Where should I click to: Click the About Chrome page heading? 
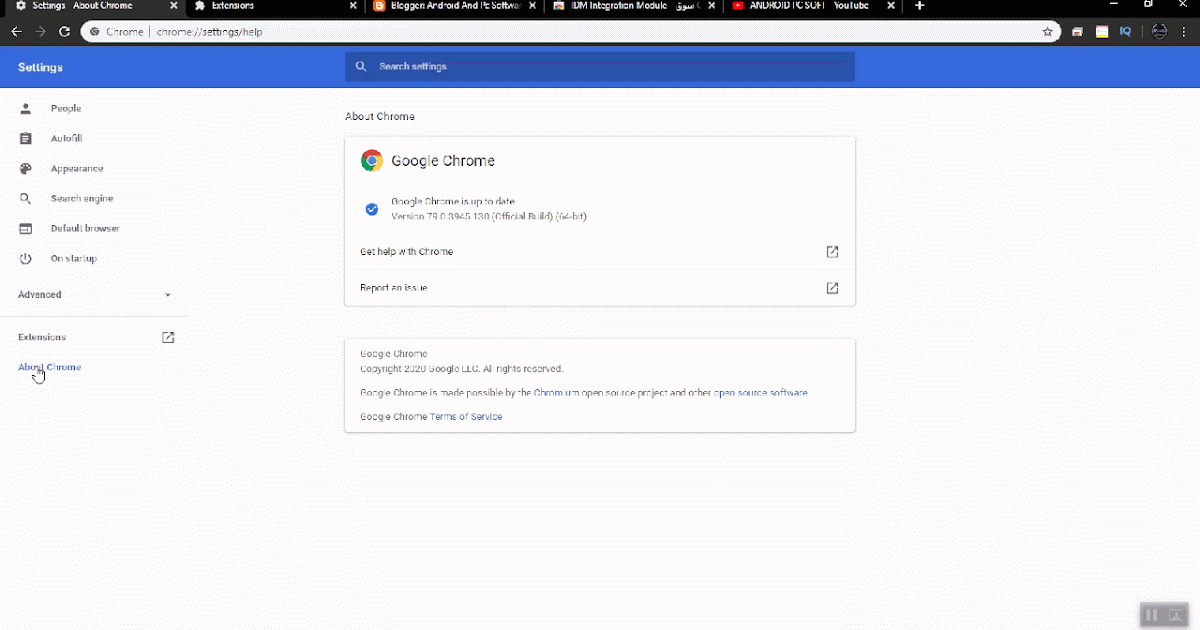380,117
